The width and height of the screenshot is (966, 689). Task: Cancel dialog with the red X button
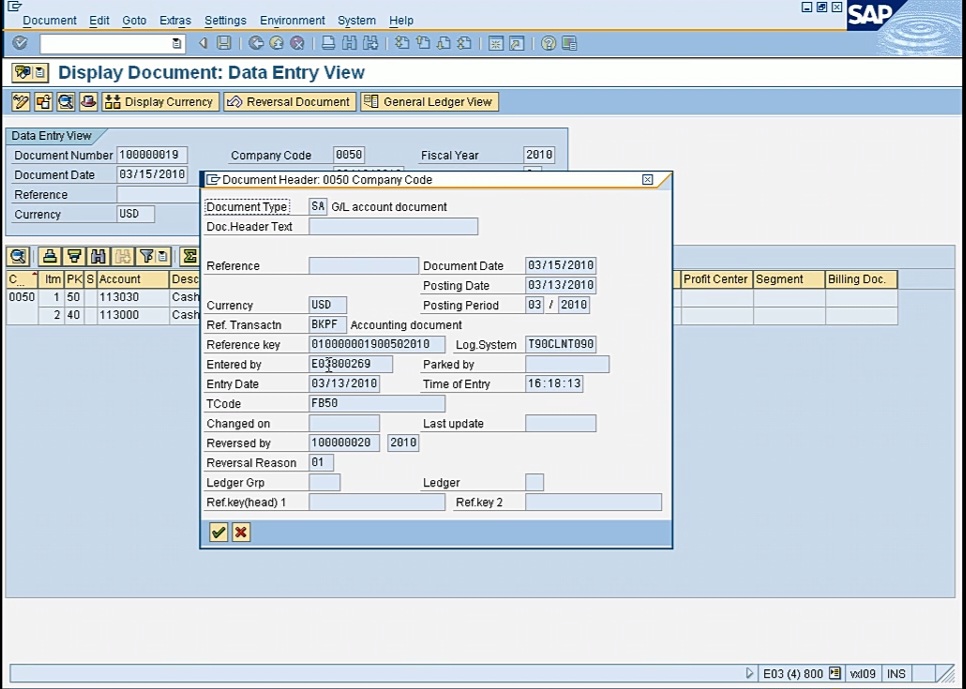point(241,532)
